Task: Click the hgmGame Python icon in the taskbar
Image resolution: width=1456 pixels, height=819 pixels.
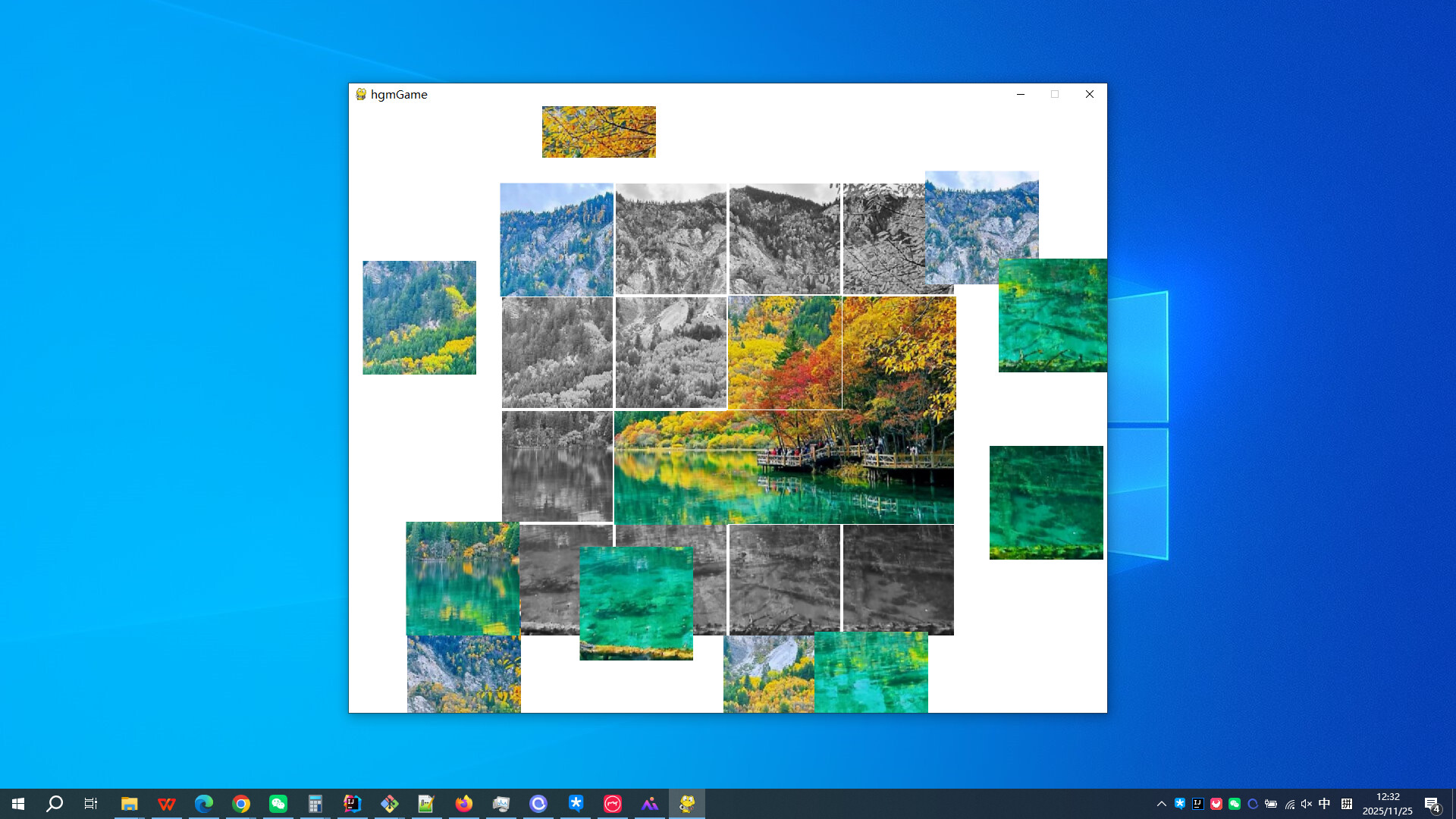Action: 686,803
